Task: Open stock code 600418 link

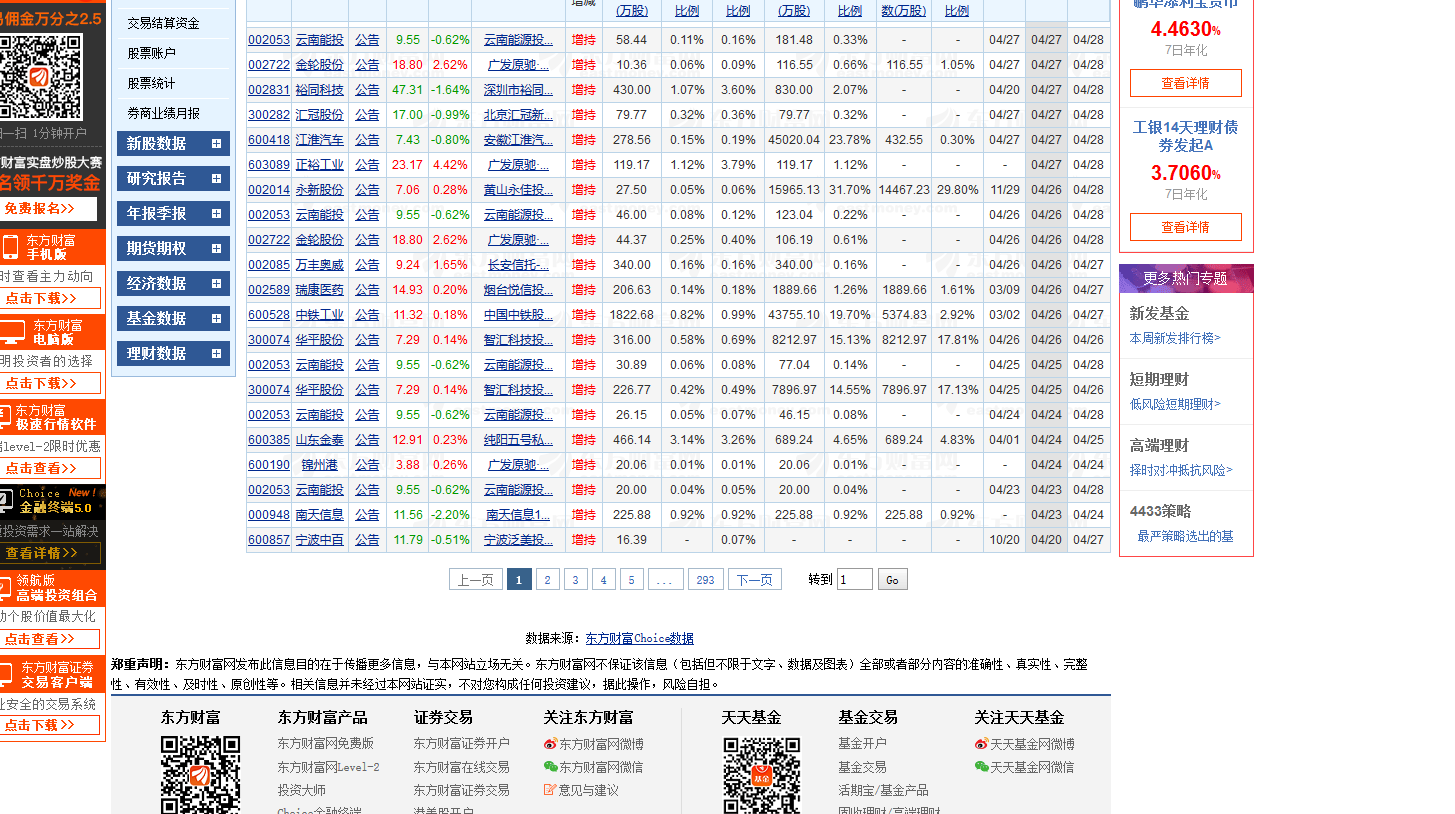Action: pos(268,140)
